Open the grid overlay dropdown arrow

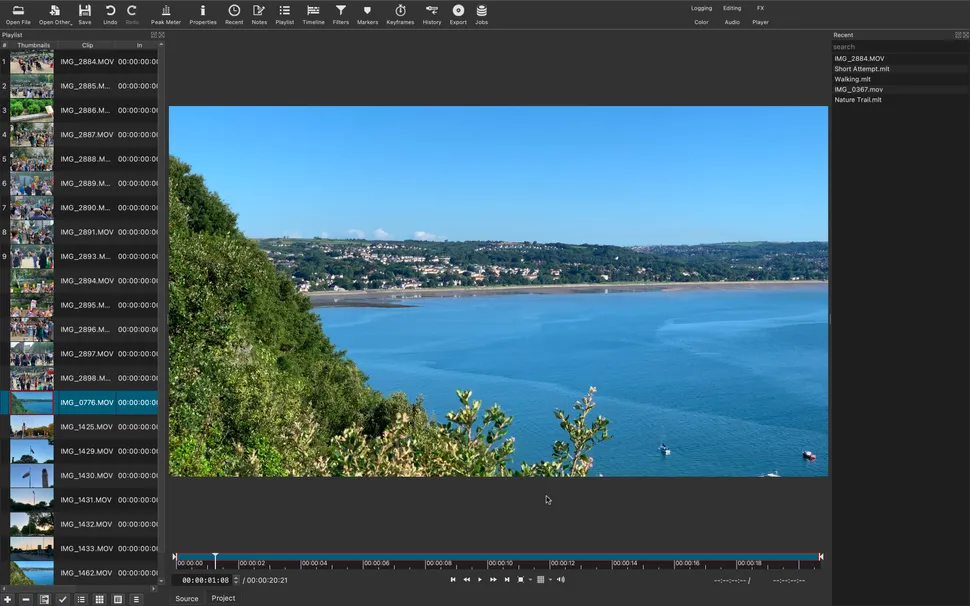click(550, 580)
